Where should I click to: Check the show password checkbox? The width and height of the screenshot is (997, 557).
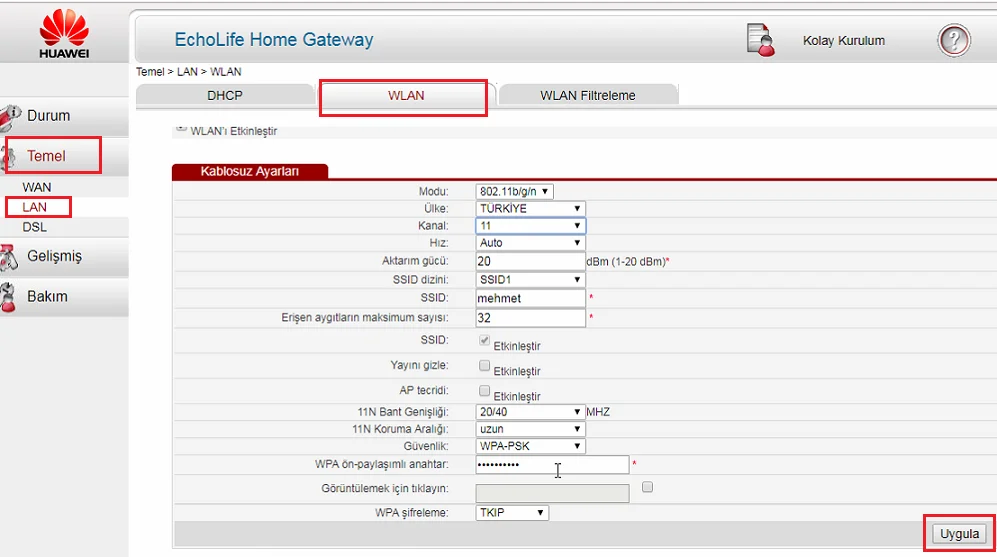[x=647, y=487]
